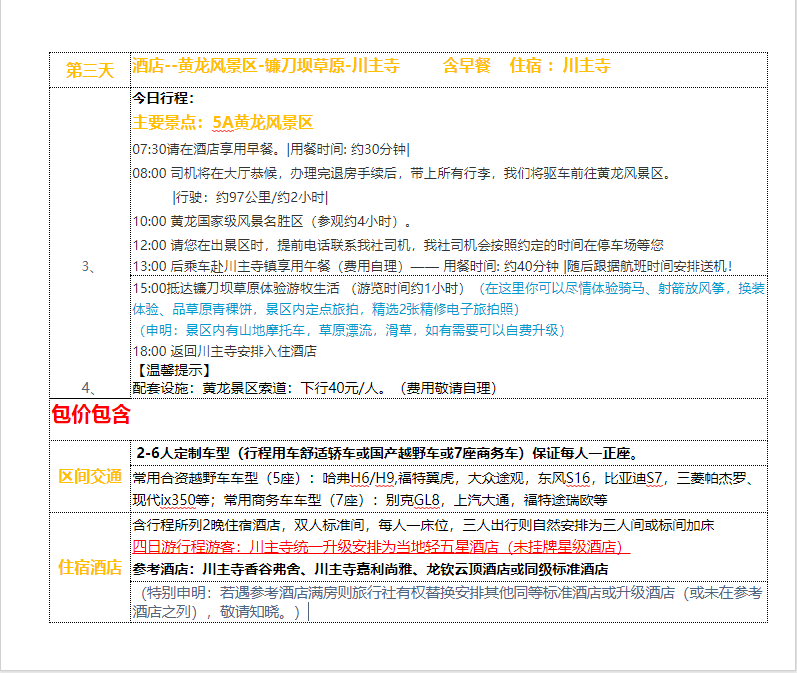The height and width of the screenshot is (673, 797).
Task: Click the red underlined 四日游行程游客 hotel upgrade text
Action: click(381, 547)
